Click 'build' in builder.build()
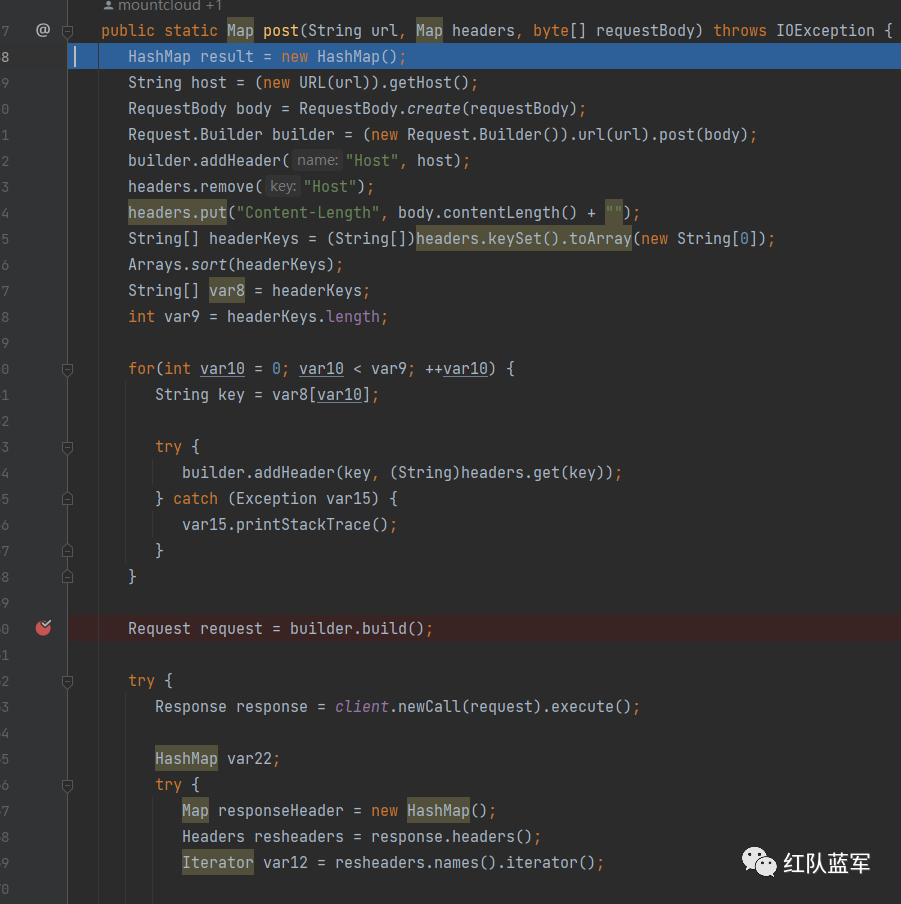The width and height of the screenshot is (901, 904). click(384, 628)
